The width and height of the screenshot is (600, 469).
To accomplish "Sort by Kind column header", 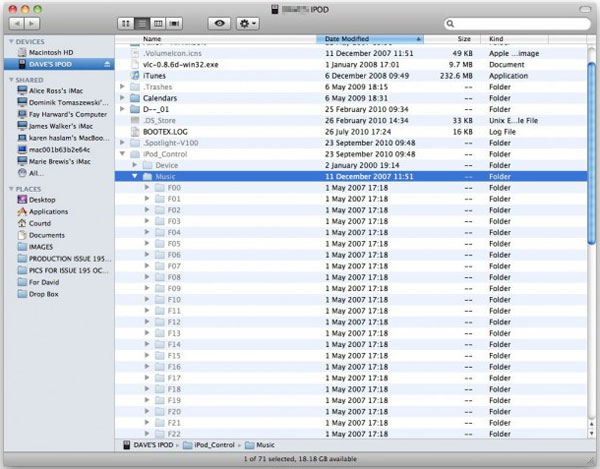I will point(514,39).
